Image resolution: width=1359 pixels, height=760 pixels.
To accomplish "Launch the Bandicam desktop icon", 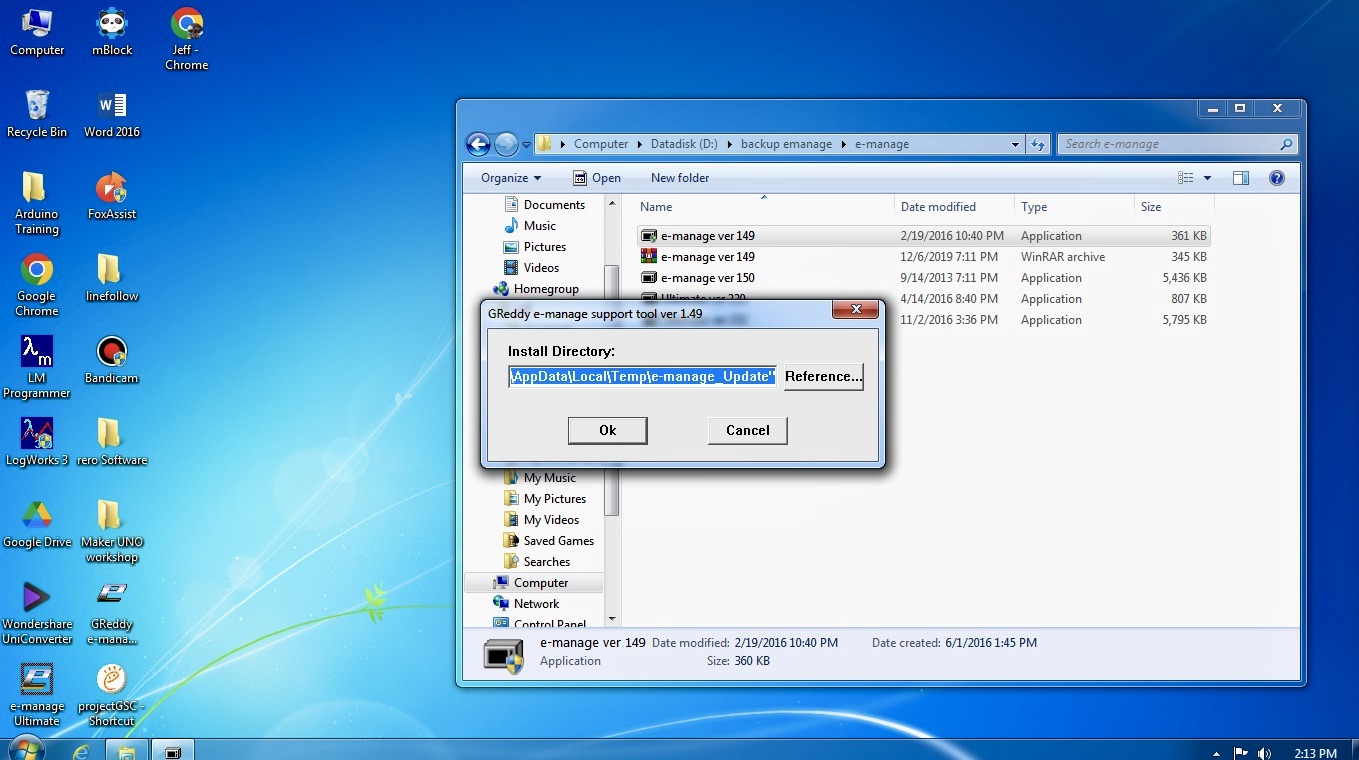I will coord(112,360).
